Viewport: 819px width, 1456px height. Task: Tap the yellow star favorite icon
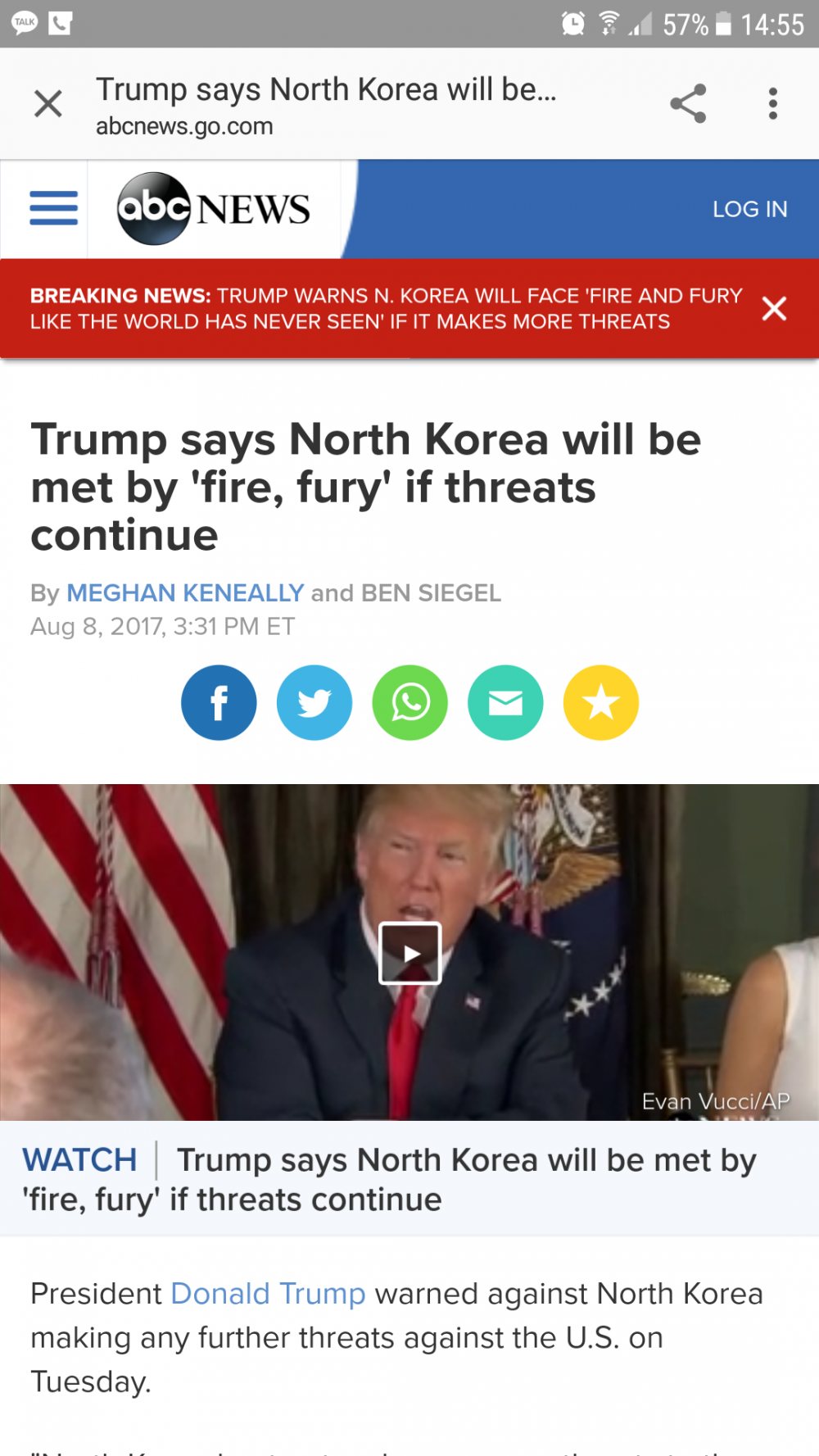point(601,702)
